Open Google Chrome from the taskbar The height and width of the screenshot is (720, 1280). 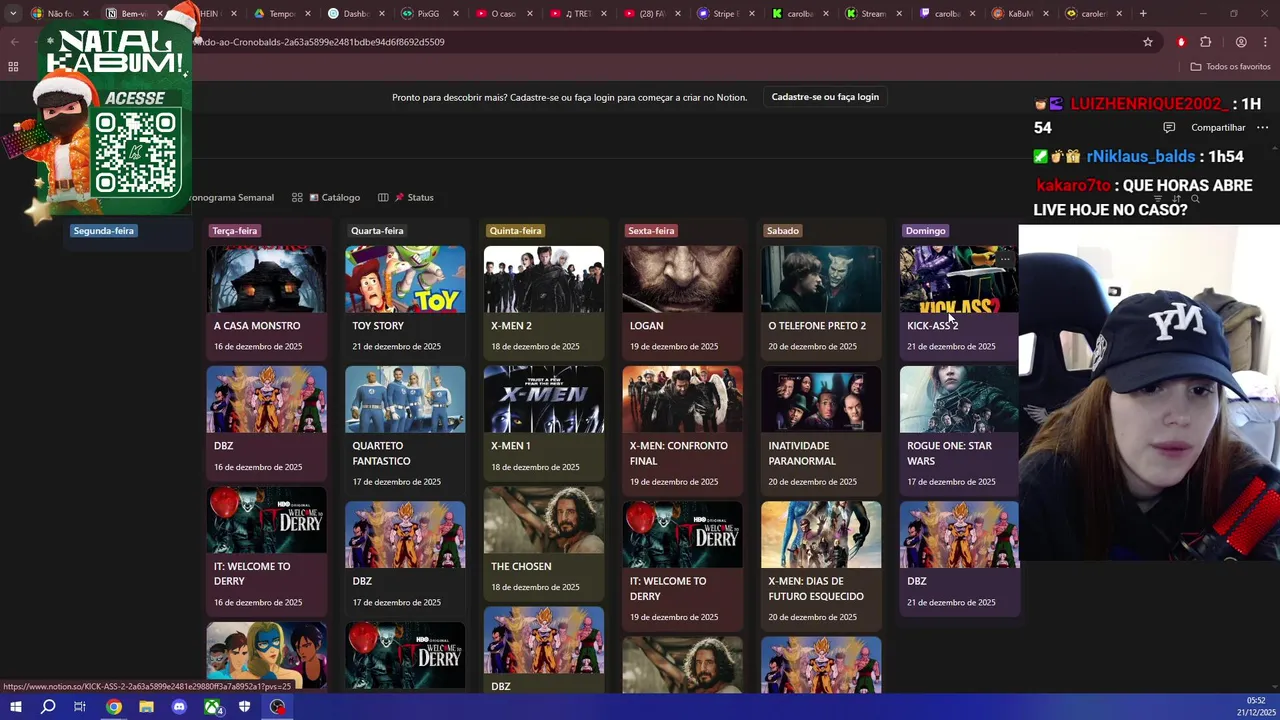point(114,707)
